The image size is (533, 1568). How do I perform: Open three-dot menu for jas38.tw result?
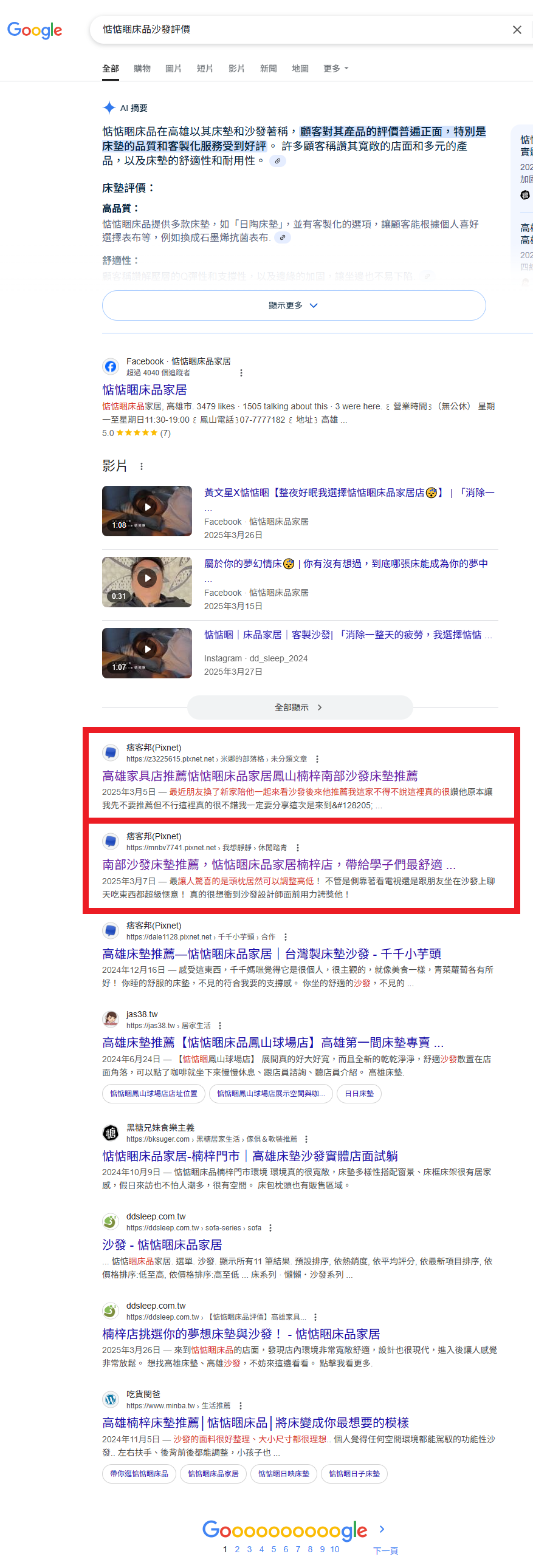coord(220,1026)
